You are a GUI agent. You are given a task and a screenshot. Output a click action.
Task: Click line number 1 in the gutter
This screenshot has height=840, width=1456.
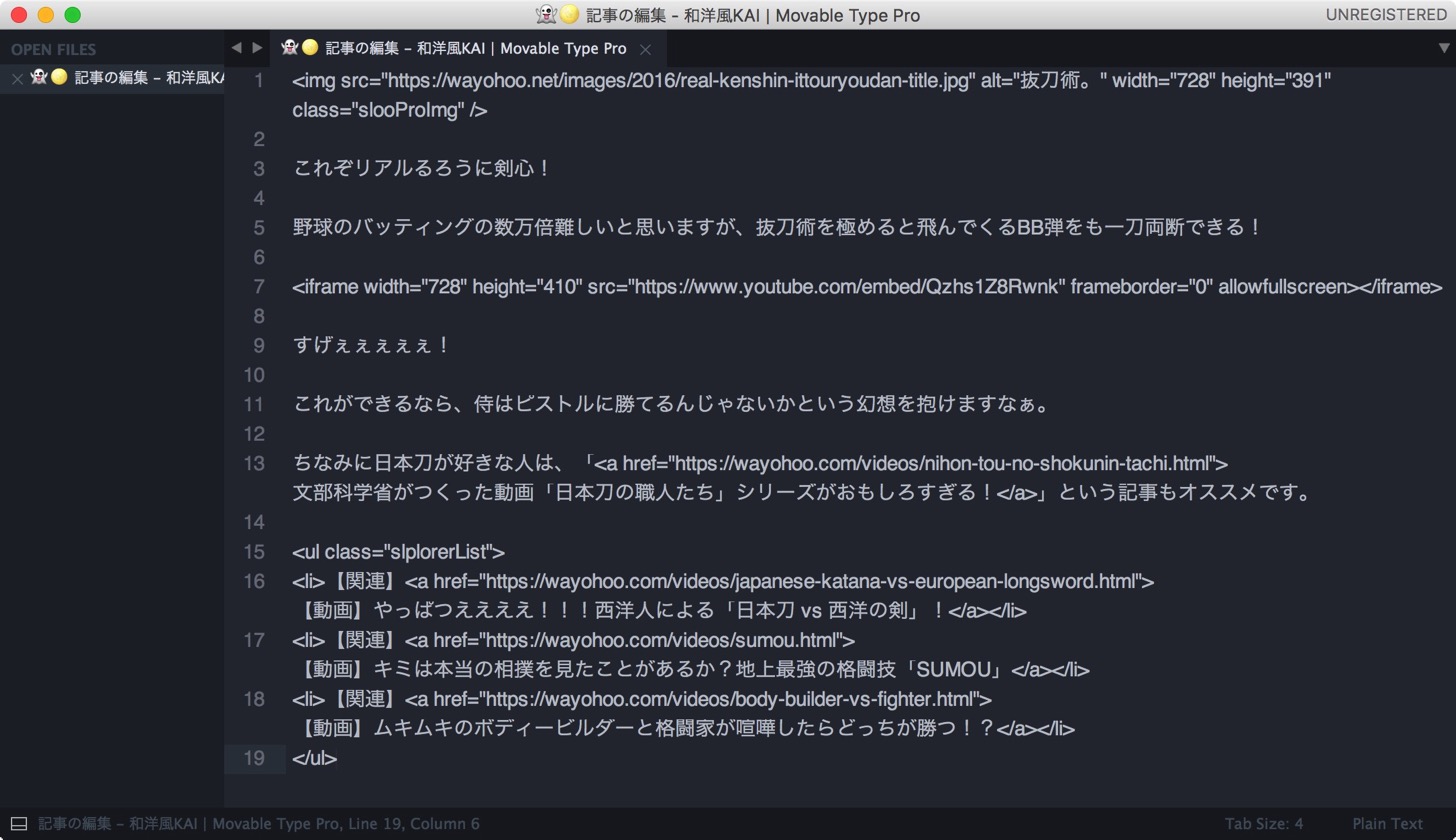[259, 80]
